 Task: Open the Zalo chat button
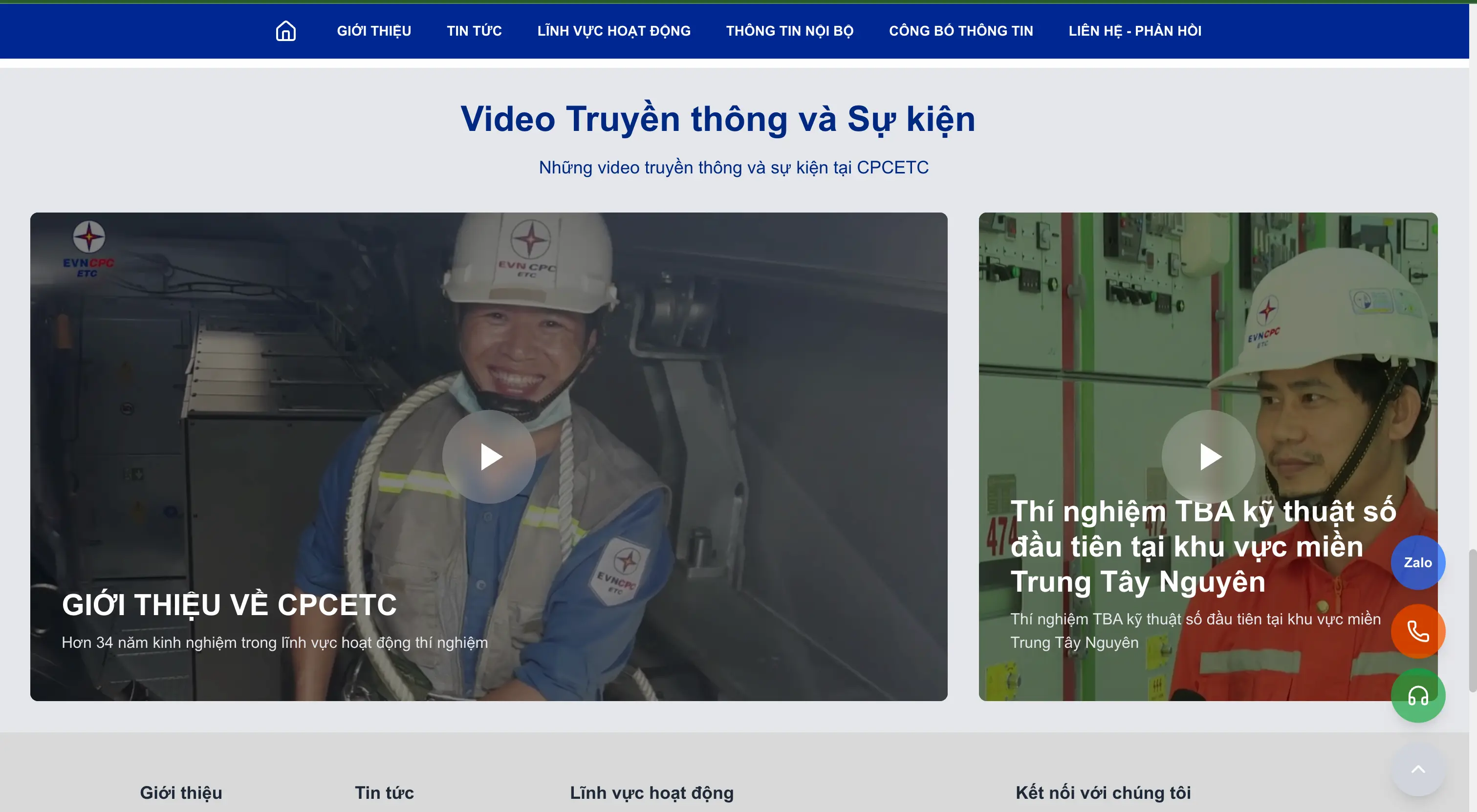(x=1417, y=562)
